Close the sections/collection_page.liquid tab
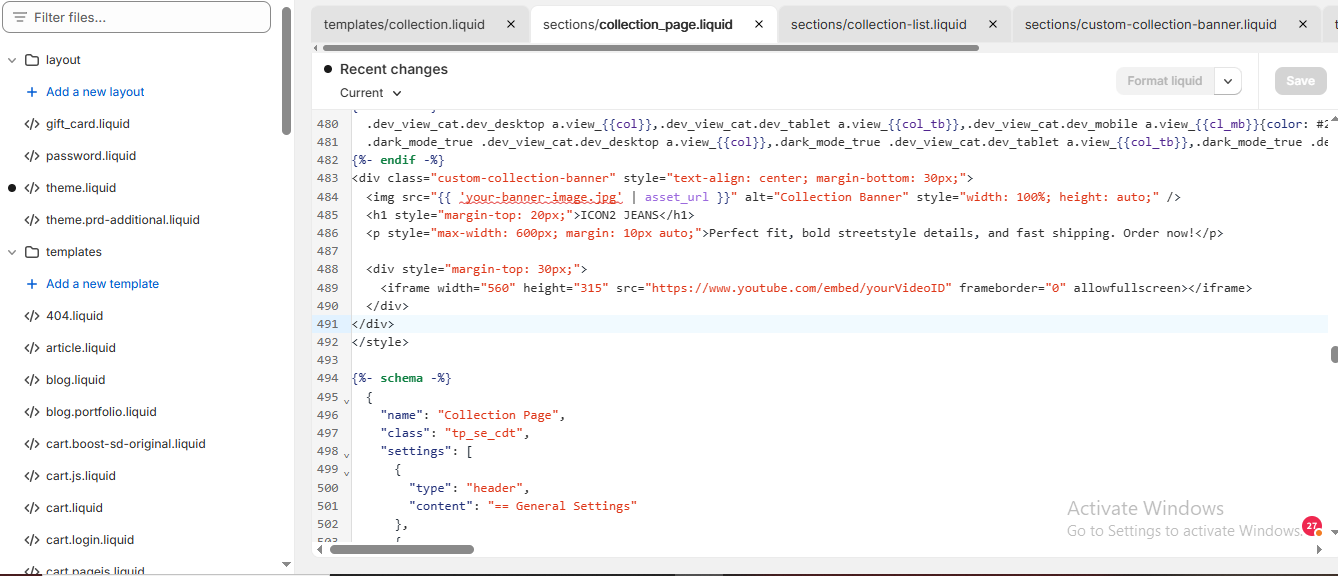 click(x=759, y=24)
